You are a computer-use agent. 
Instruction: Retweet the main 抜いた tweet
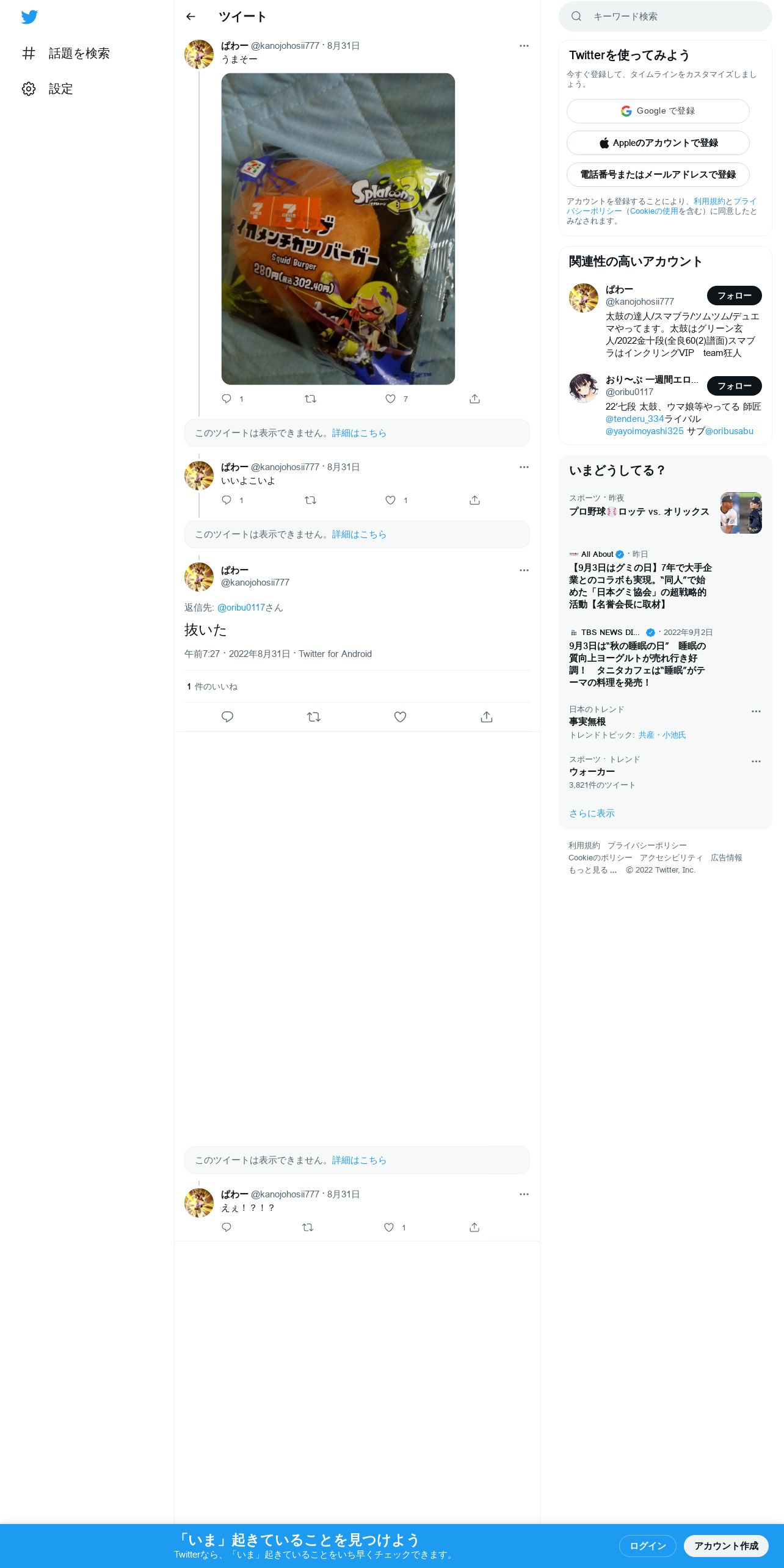point(314,717)
